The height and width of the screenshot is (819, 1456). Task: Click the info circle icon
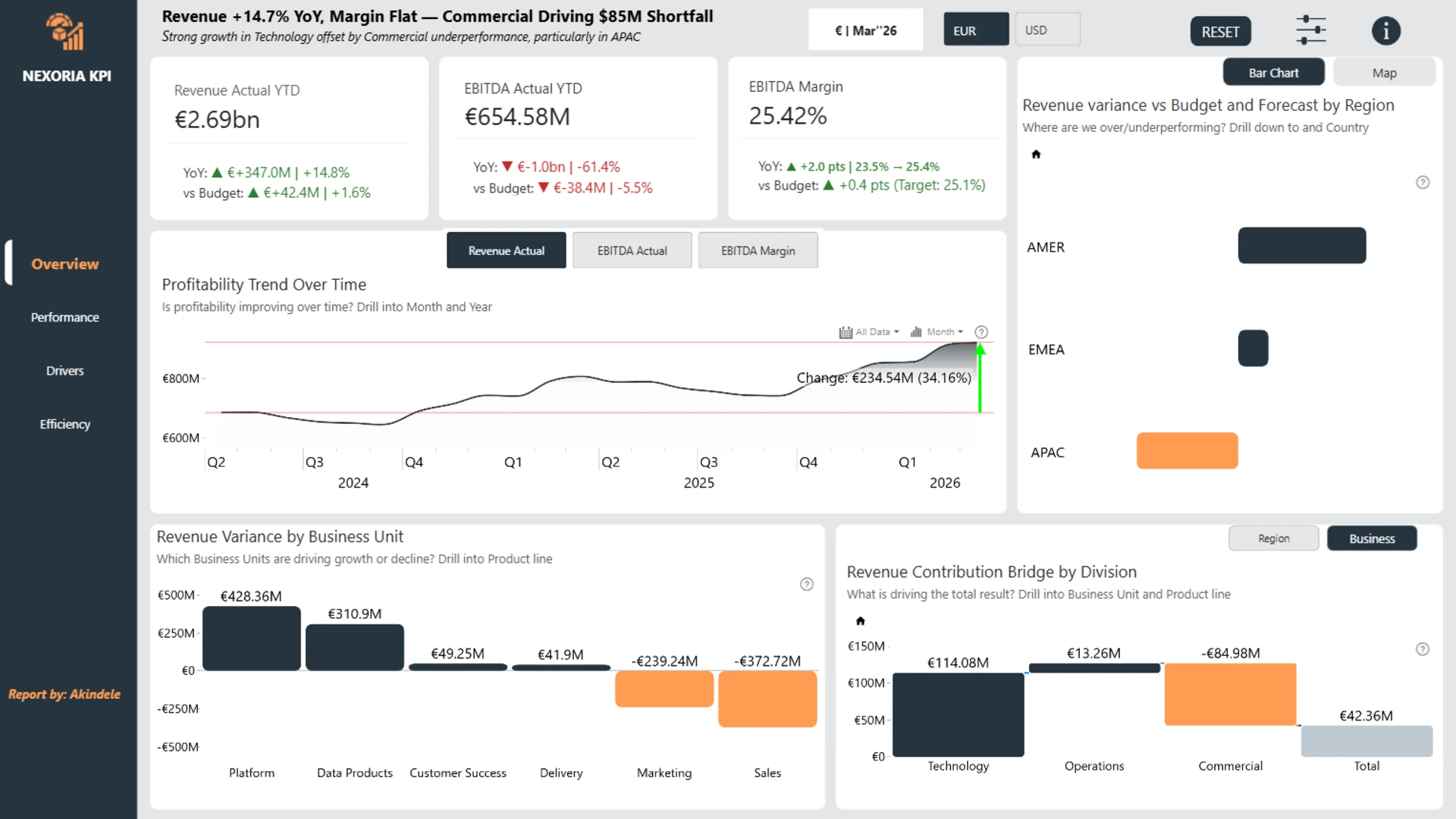(x=1385, y=31)
